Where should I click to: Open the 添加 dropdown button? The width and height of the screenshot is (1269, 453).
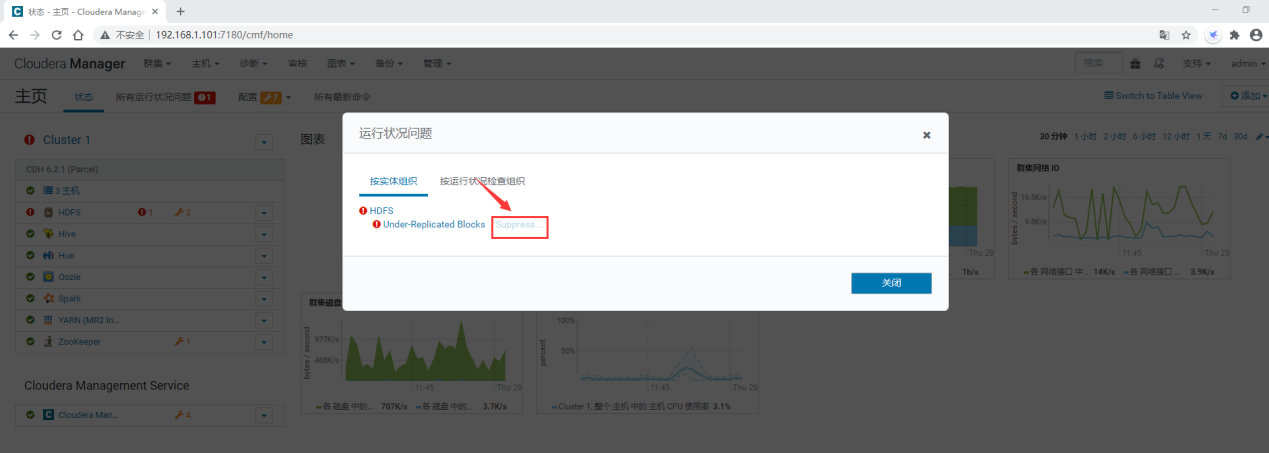pos(1249,96)
